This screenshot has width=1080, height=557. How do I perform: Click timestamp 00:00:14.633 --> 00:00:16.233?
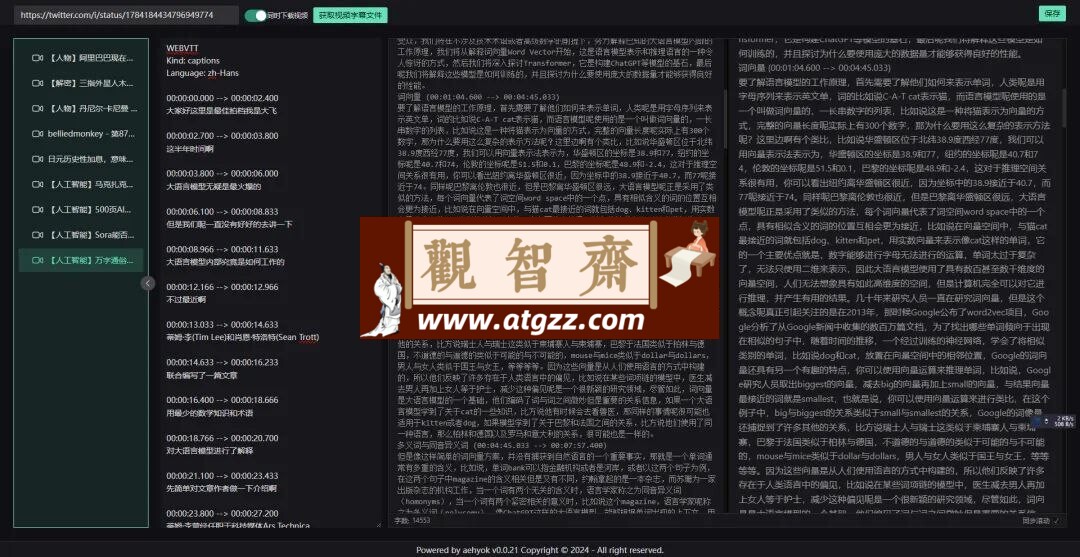tap(222, 362)
